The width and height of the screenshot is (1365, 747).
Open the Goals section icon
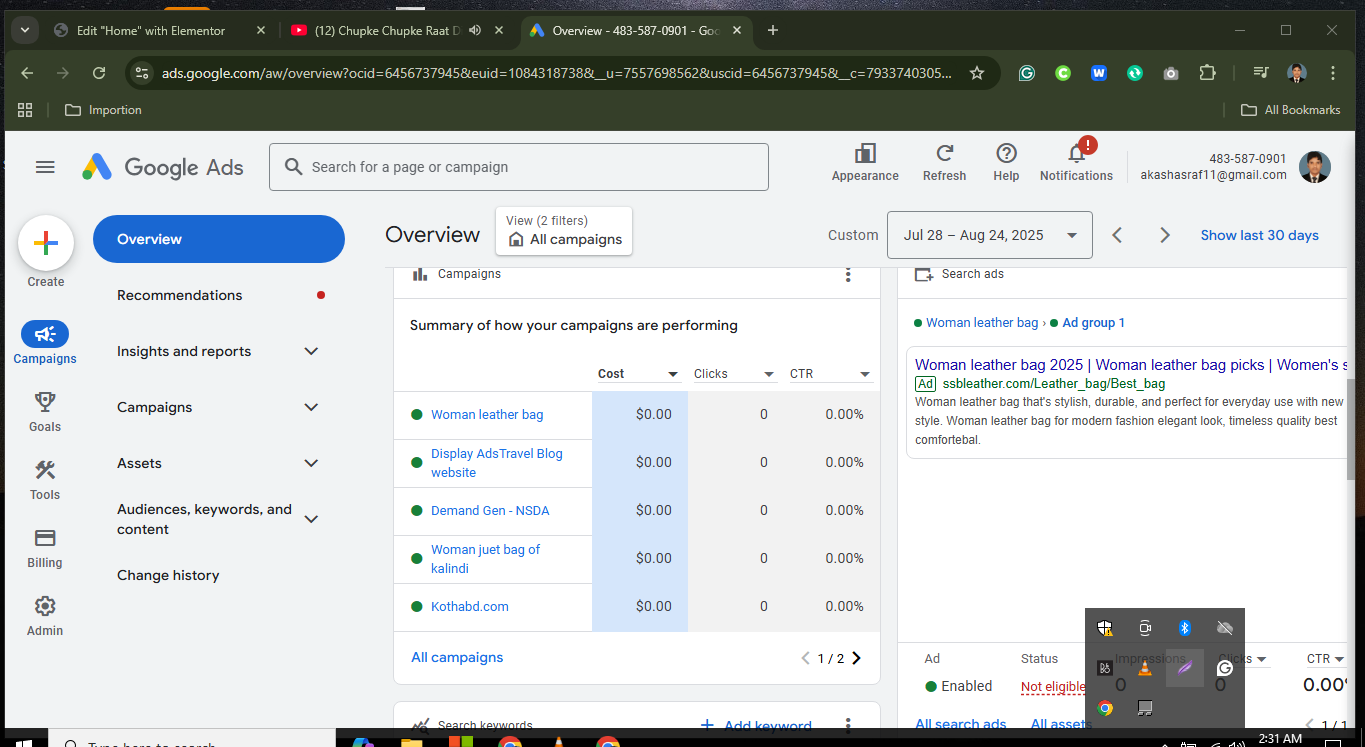[x=45, y=400]
